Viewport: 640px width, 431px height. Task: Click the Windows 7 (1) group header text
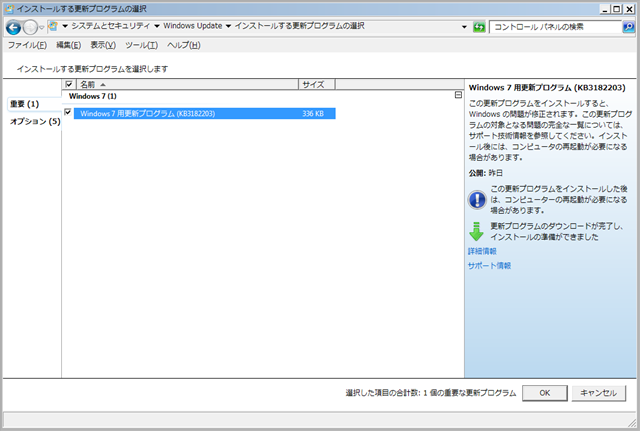[93, 96]
